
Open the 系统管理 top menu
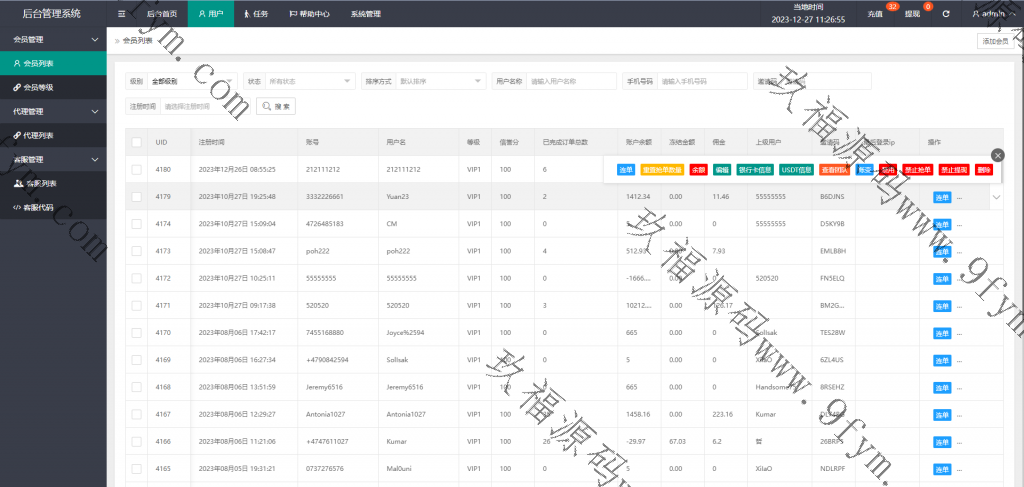pyautogui.click(x=365, y=14)
